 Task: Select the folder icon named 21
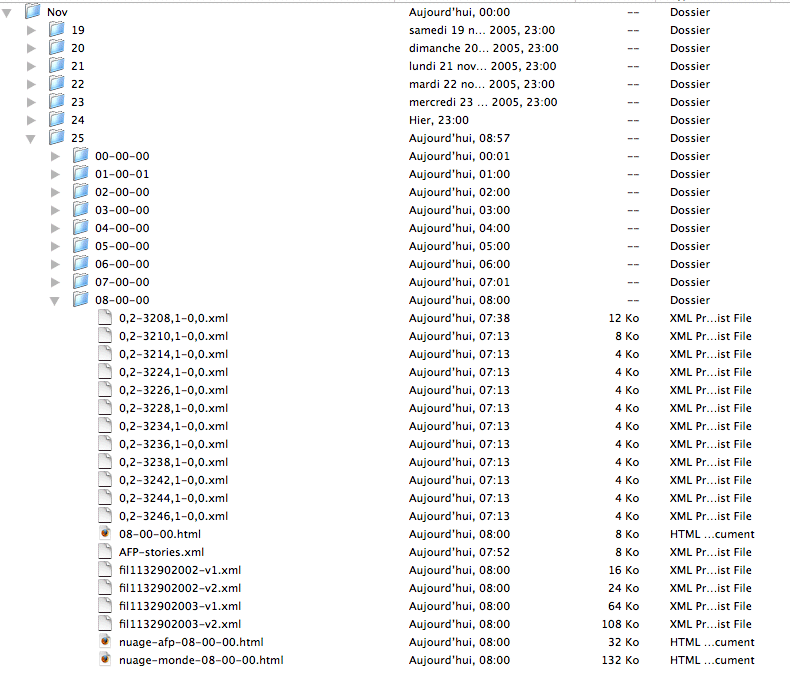(56, 65)
